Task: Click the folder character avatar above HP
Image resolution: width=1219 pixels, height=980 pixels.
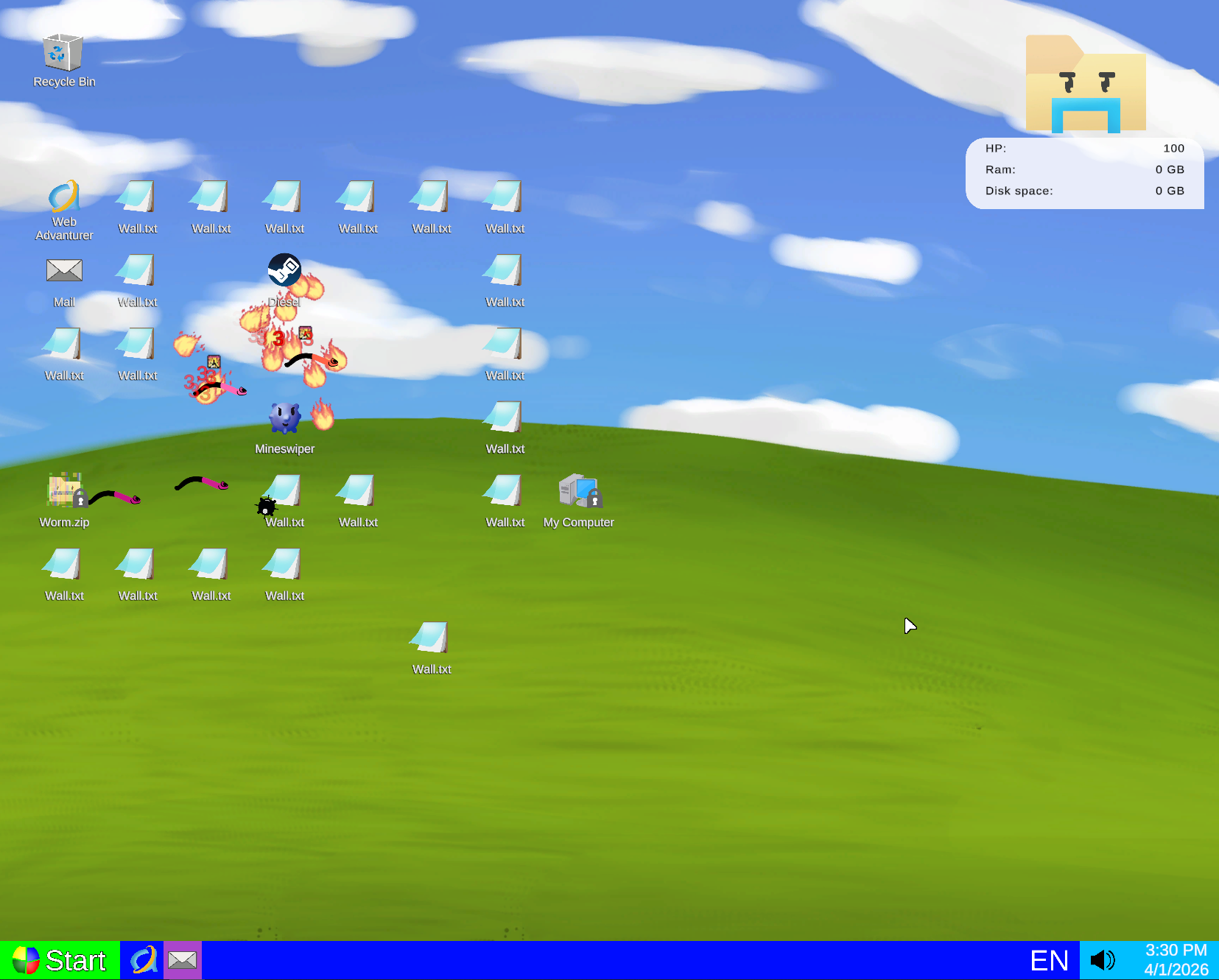Action: point(1086,84)
